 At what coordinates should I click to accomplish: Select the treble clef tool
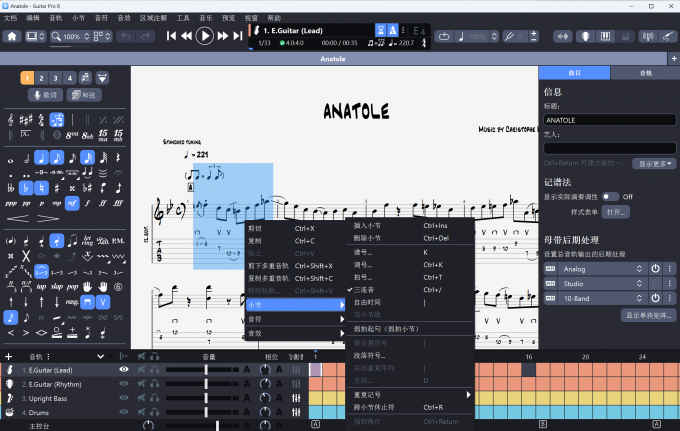[11, 120]
